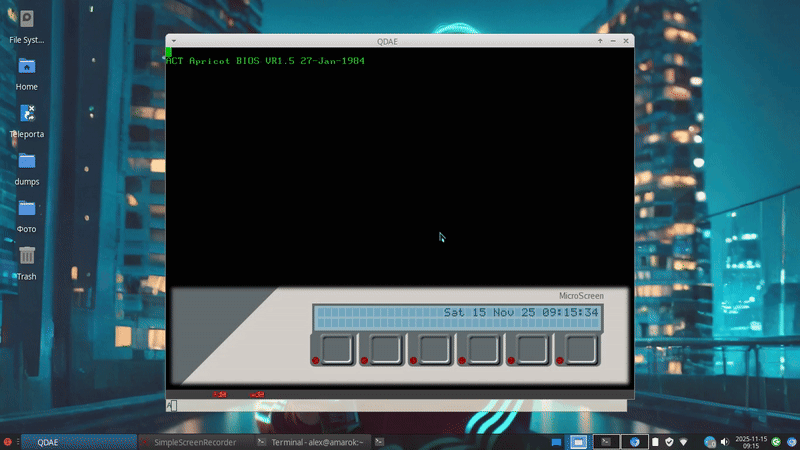Open the globe notification tray icon

[x=710, y=442]
